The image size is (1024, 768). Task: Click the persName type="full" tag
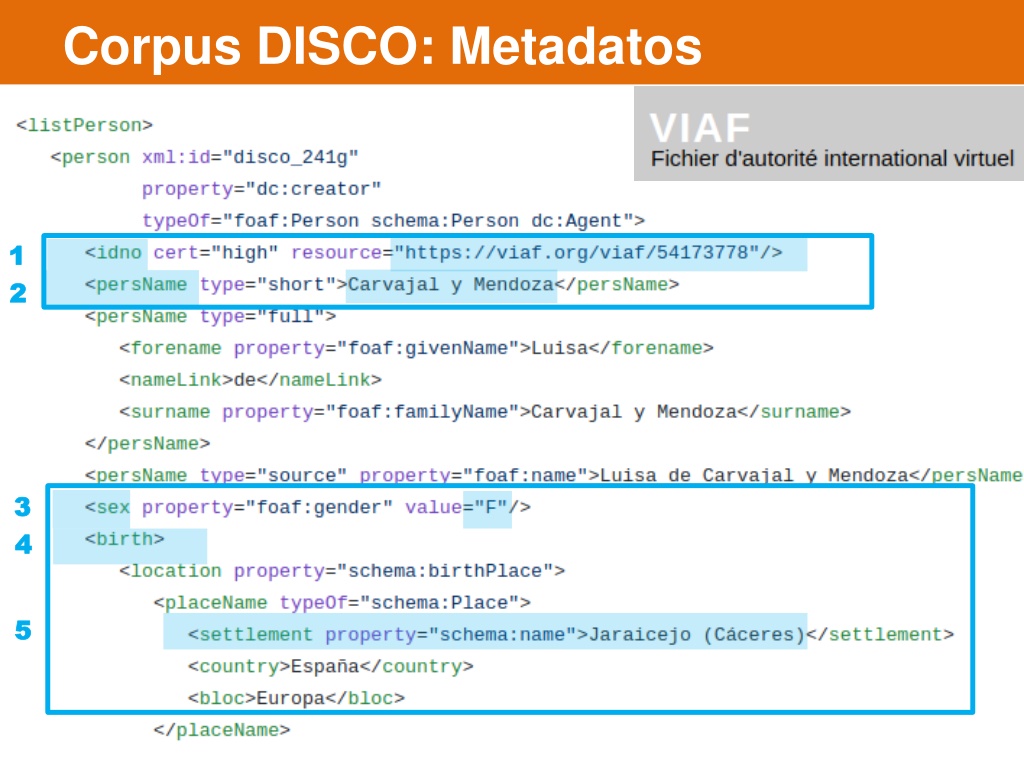tap(210, 316)
